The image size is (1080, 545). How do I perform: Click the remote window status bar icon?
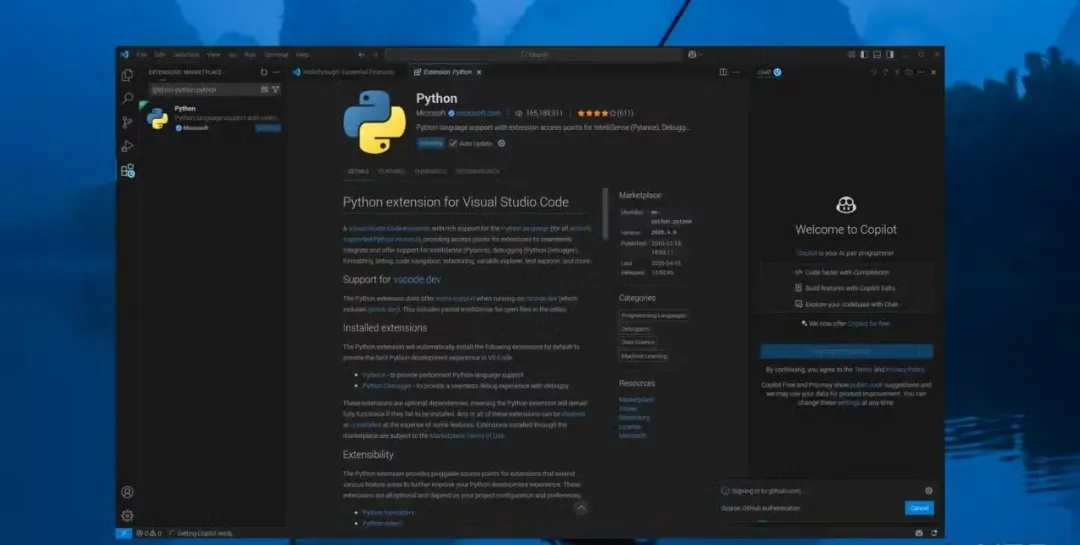pyautogui.click(x=124, y=533)
